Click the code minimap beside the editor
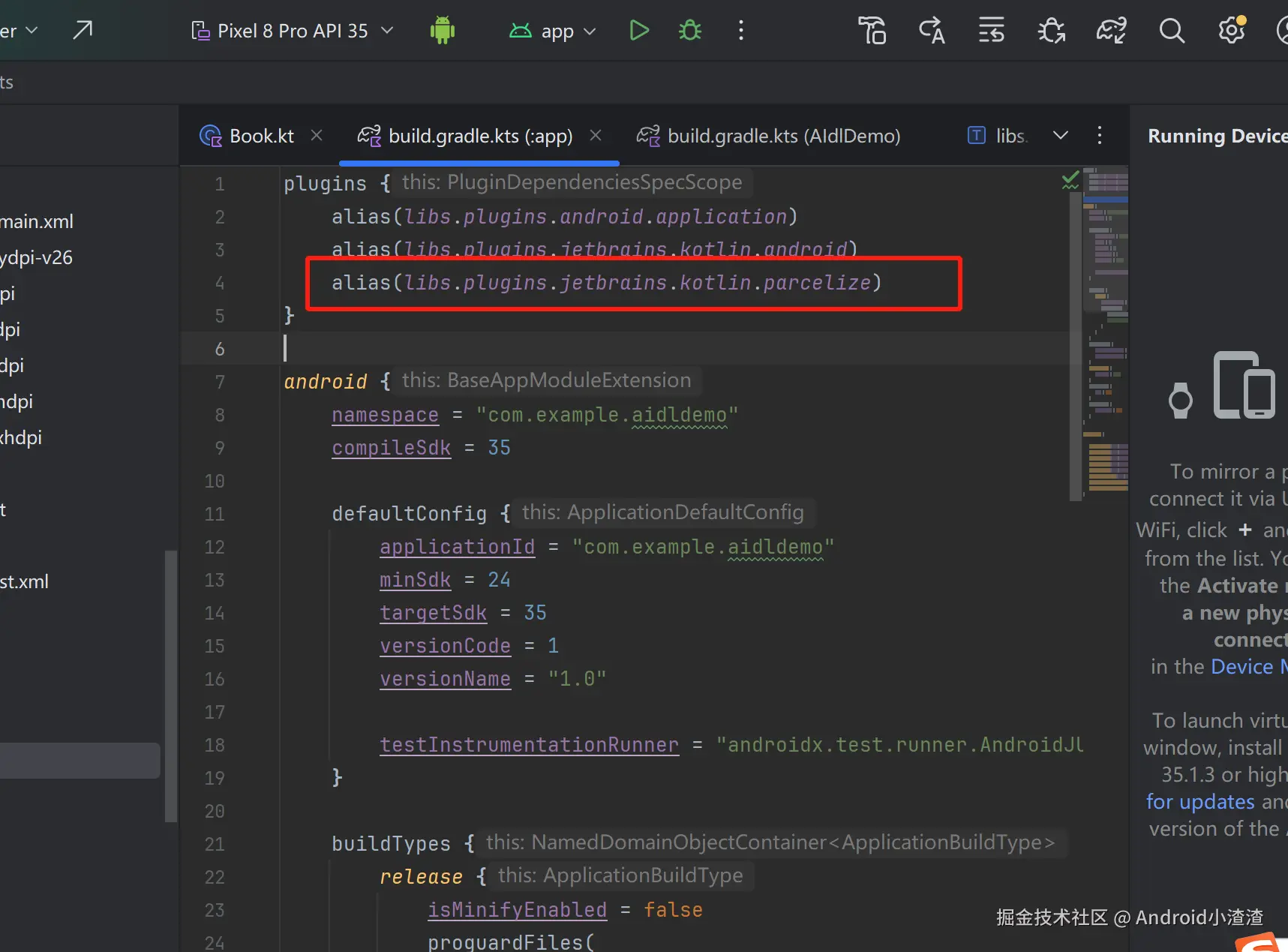The height and width of the screenshot is (952, 1288). coord(1106,330)
